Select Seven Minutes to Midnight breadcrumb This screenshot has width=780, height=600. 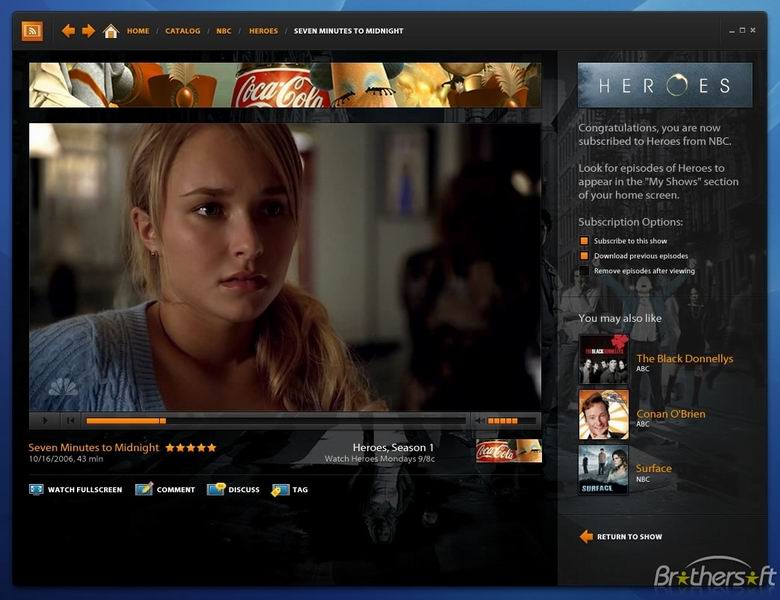tap(348, 31)
